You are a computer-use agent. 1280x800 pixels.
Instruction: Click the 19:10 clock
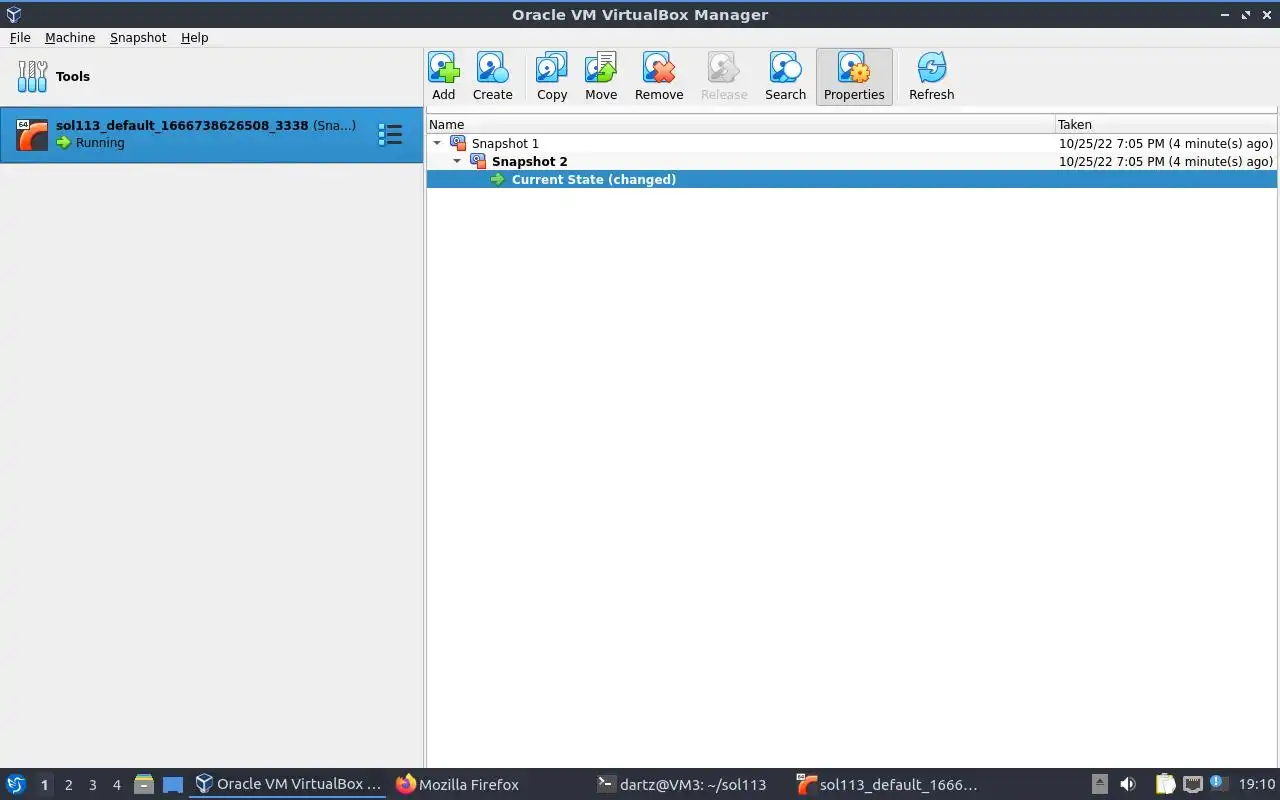(1257, 784)
